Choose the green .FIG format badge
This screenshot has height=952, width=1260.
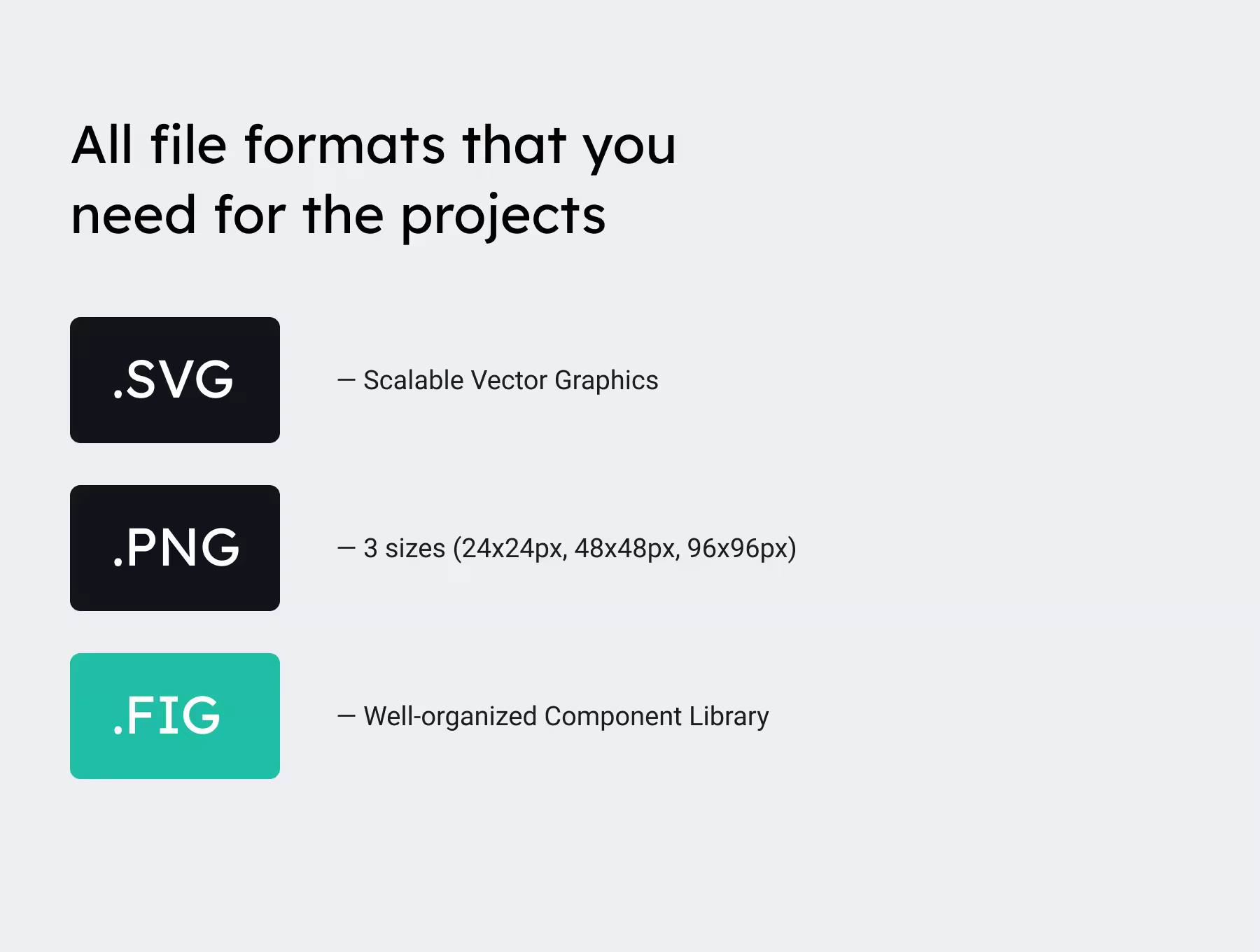point(175,716)
